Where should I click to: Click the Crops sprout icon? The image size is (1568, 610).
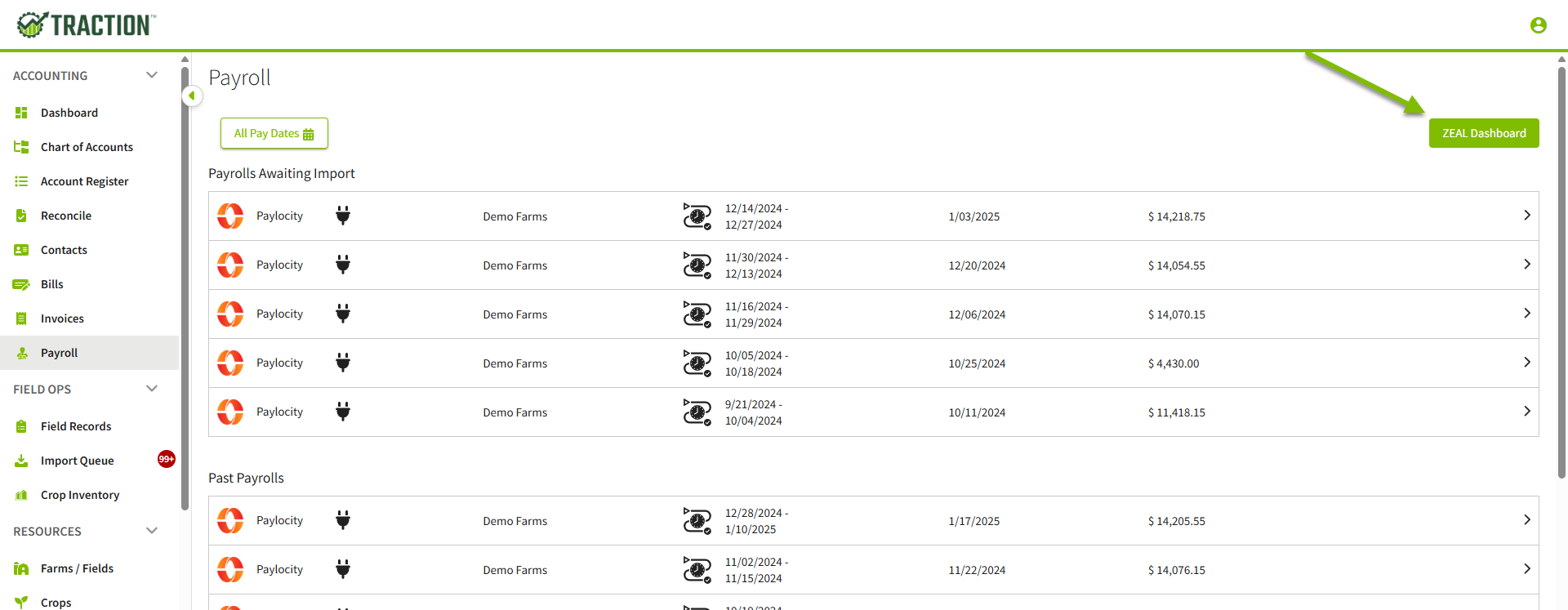21,602
